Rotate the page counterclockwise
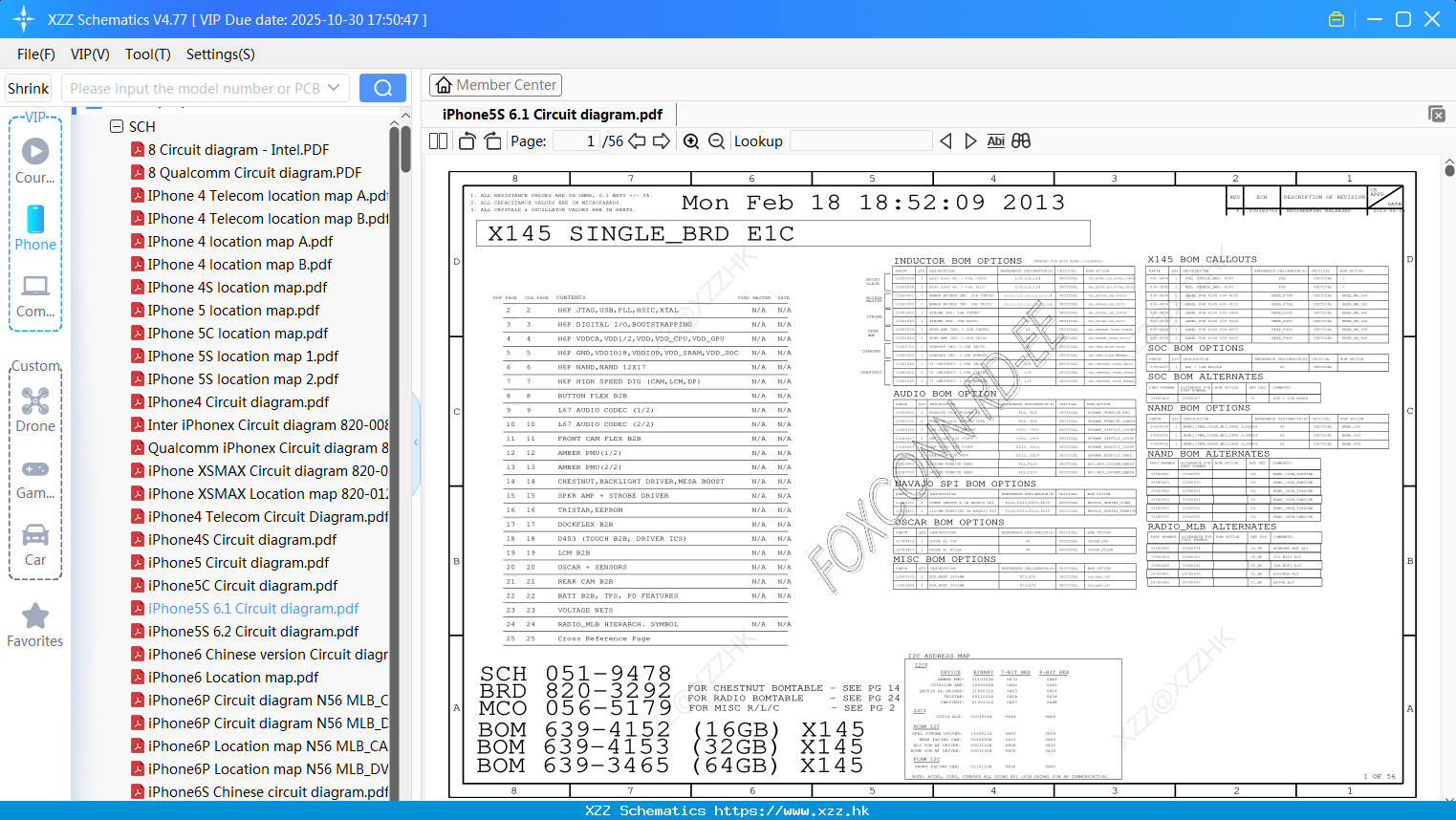 pyautogui.click(x=467, y=140)
